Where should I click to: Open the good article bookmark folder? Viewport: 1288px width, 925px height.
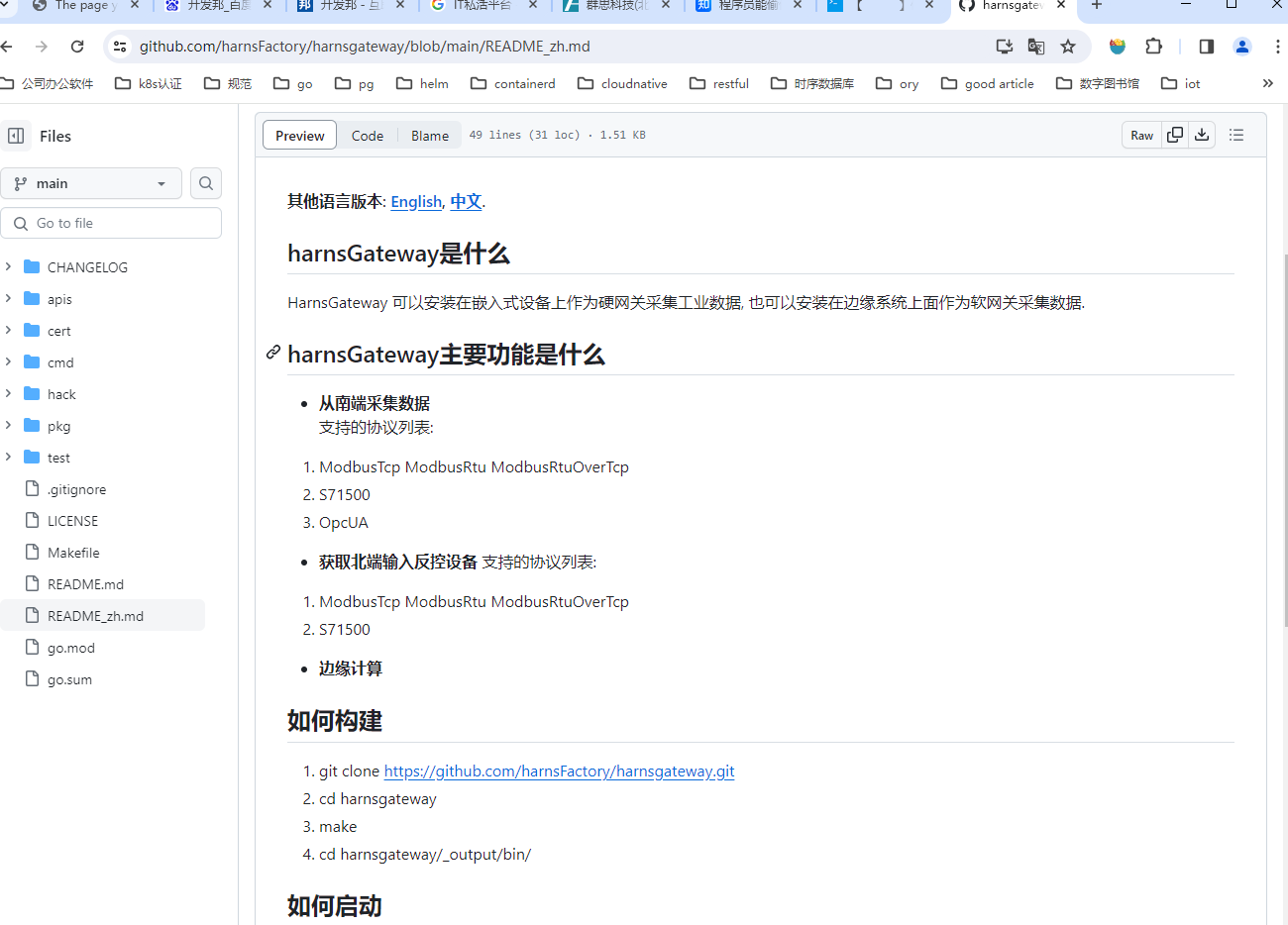[x=988, y=83]
